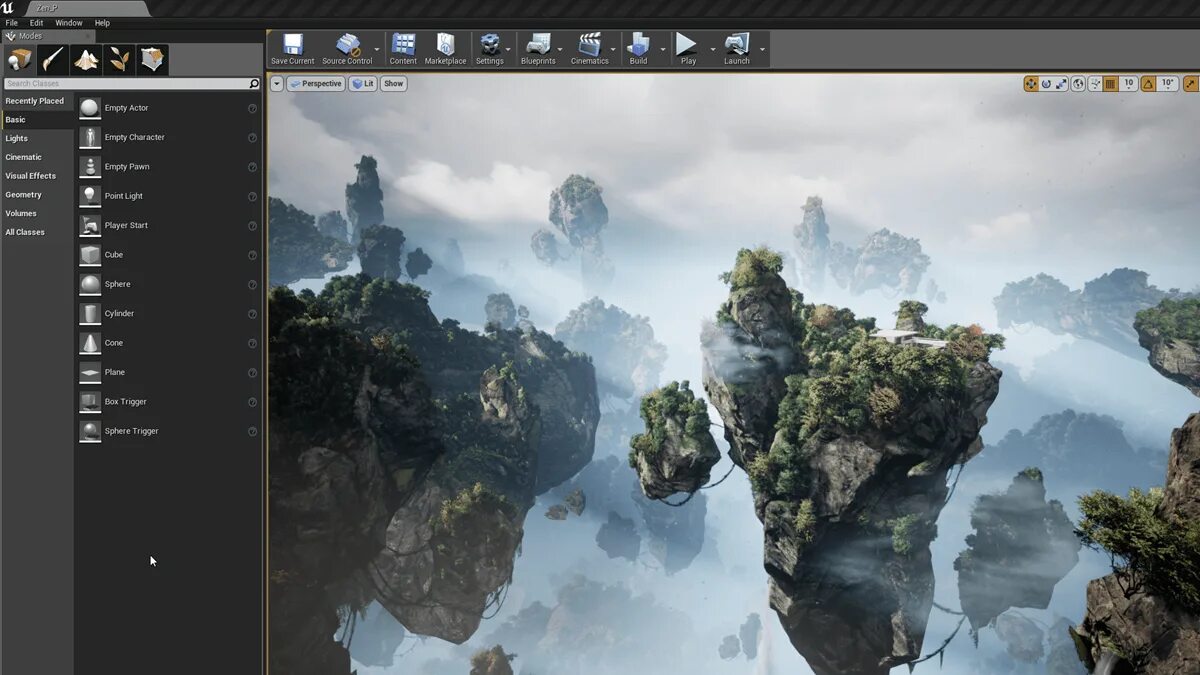The height and width of the screenshot is (675, 1200).
Task: Select Empty Character entry
Action: click(x=168, y=137)
